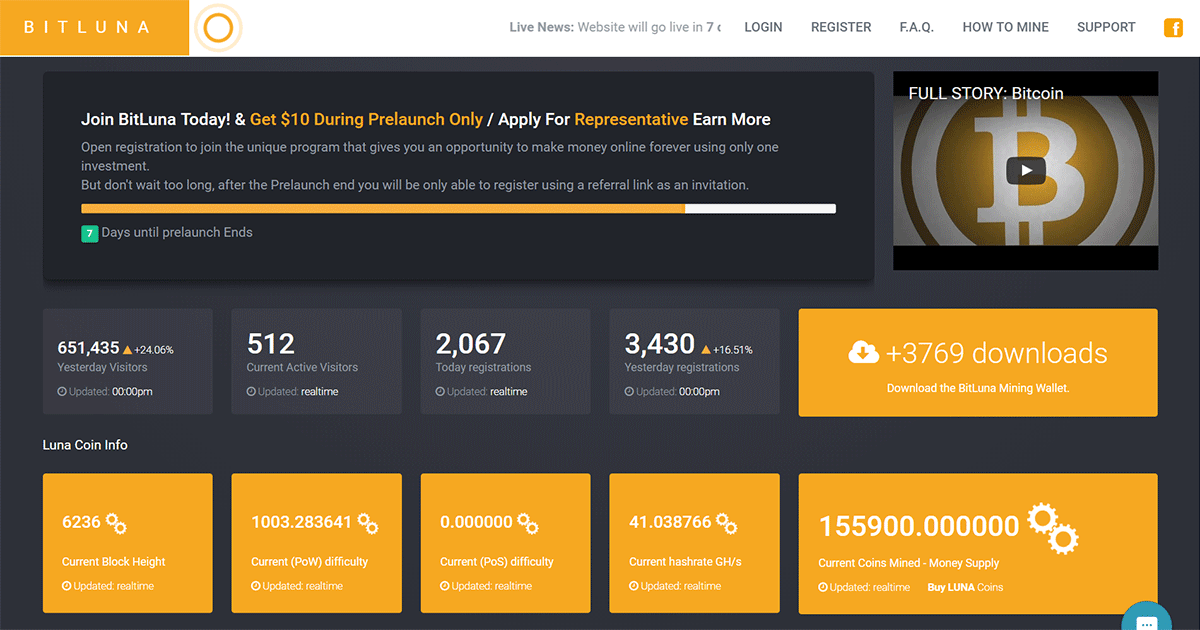
Task: Go to the REGISTER page
Action: tap(841, 28)
